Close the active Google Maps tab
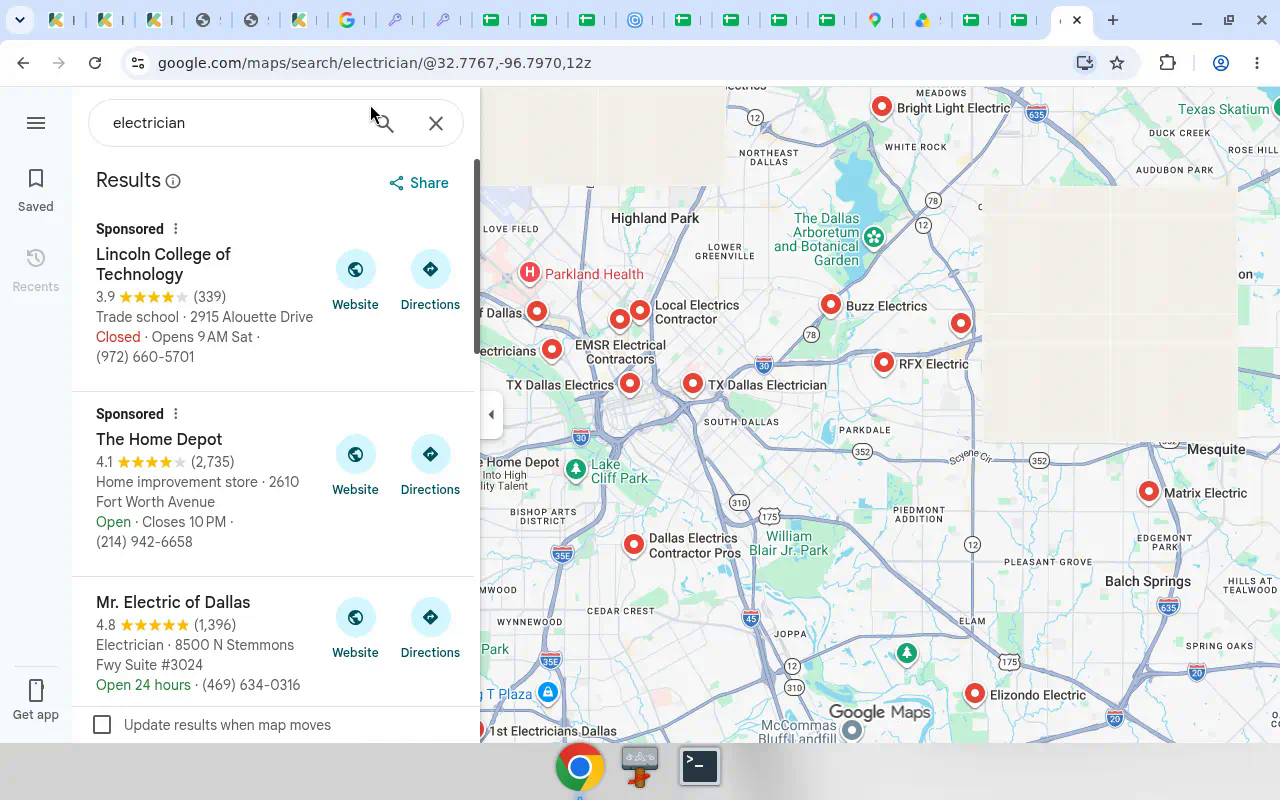Screen dimensions: 1280x800 (x=1077, y=20)
